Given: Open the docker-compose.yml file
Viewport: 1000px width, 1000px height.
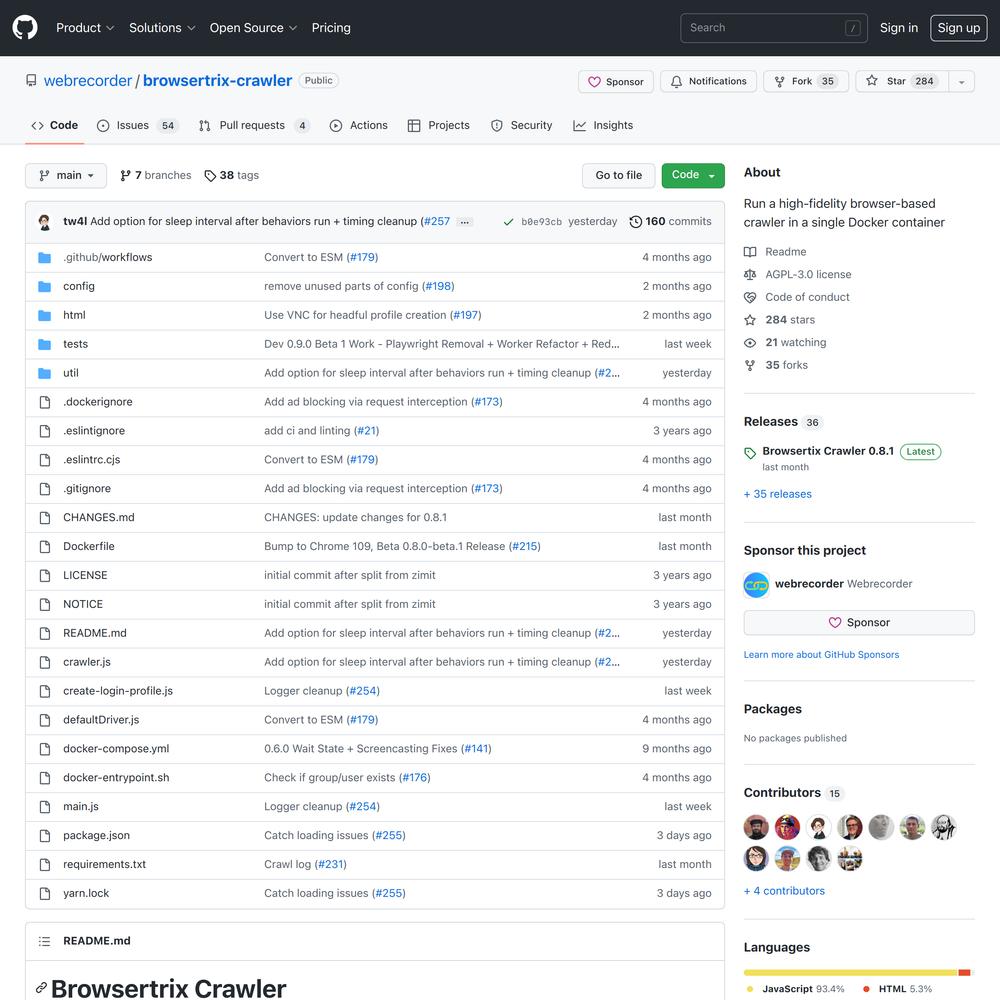Looking at the screenshot, I should (116, 749).
